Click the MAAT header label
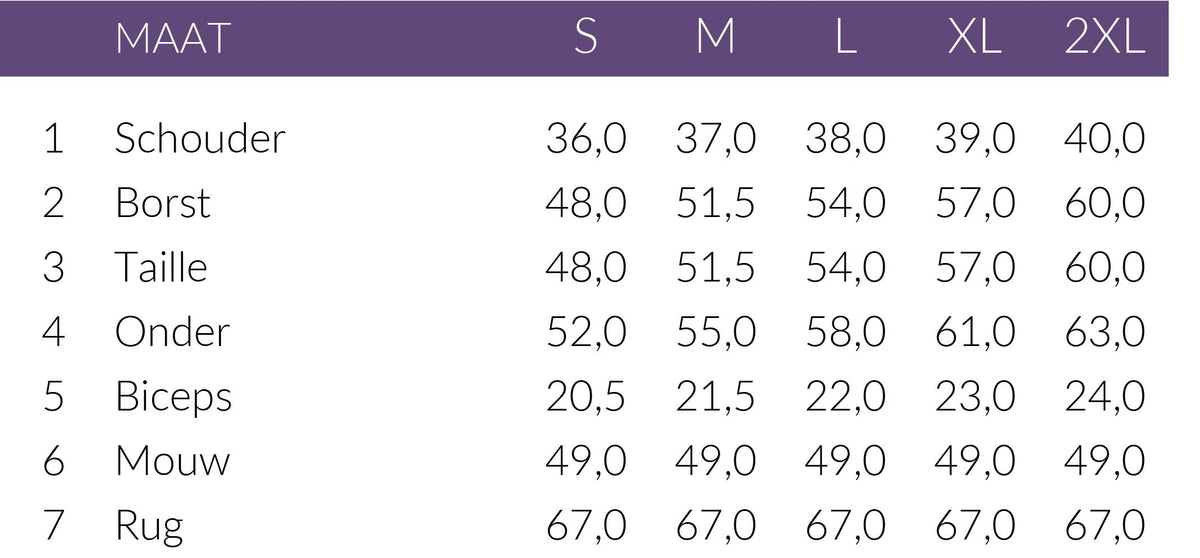Image resolution: width=1200 pixels, height=558 pixels. (x=172, y=39)
